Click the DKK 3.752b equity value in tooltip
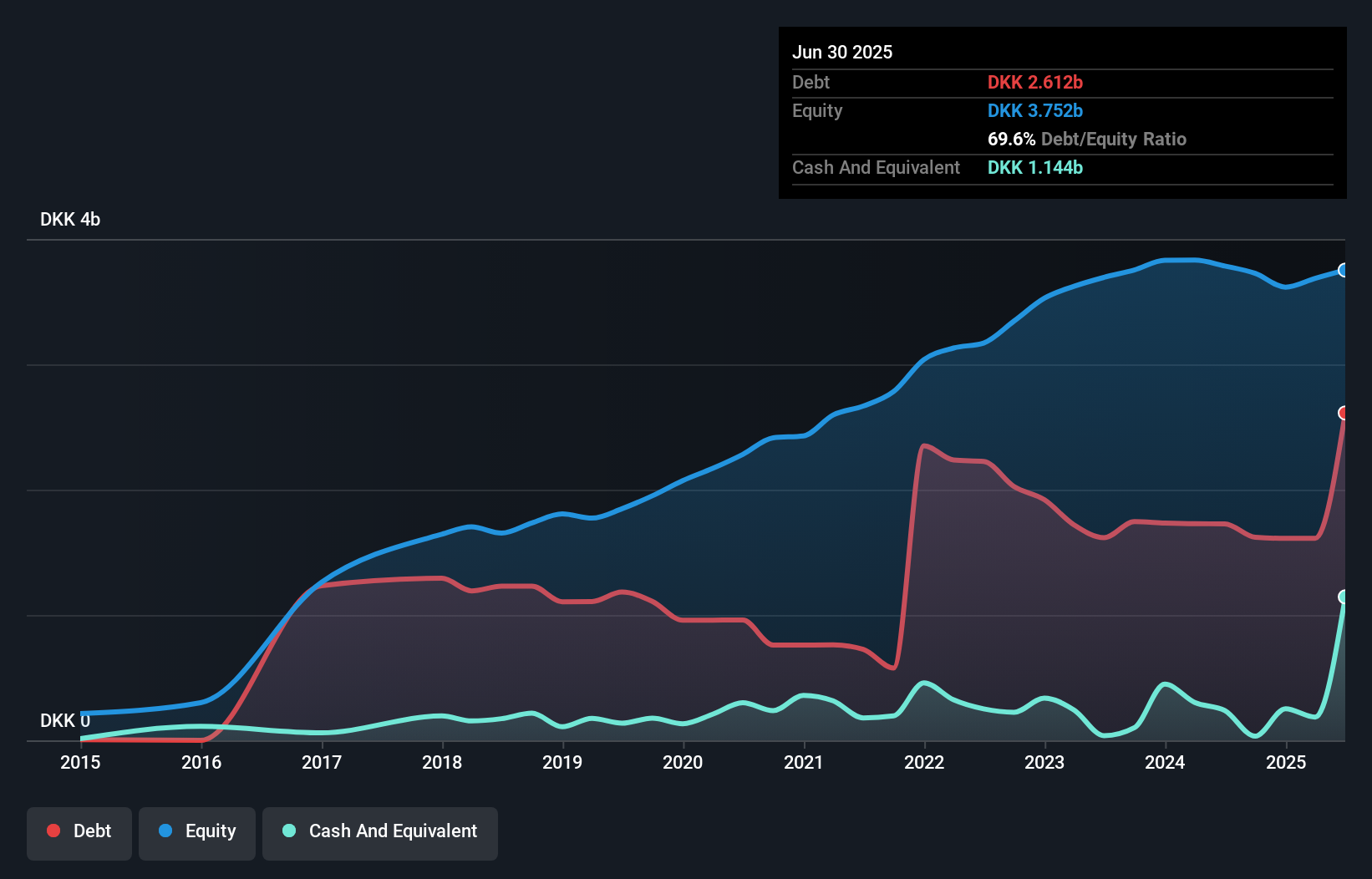Screen dimensions: 1372x879 pos(1035,110)
